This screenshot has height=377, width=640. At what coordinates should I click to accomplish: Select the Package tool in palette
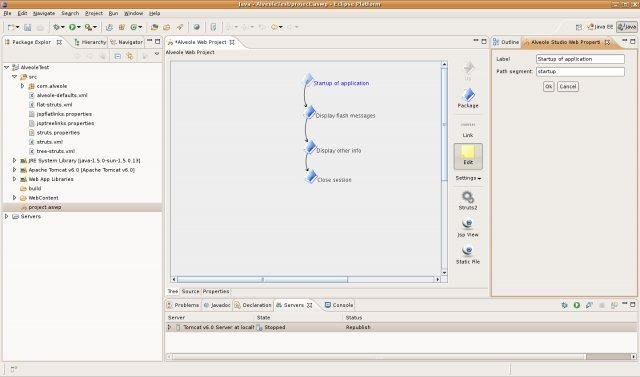pos(468,98)
